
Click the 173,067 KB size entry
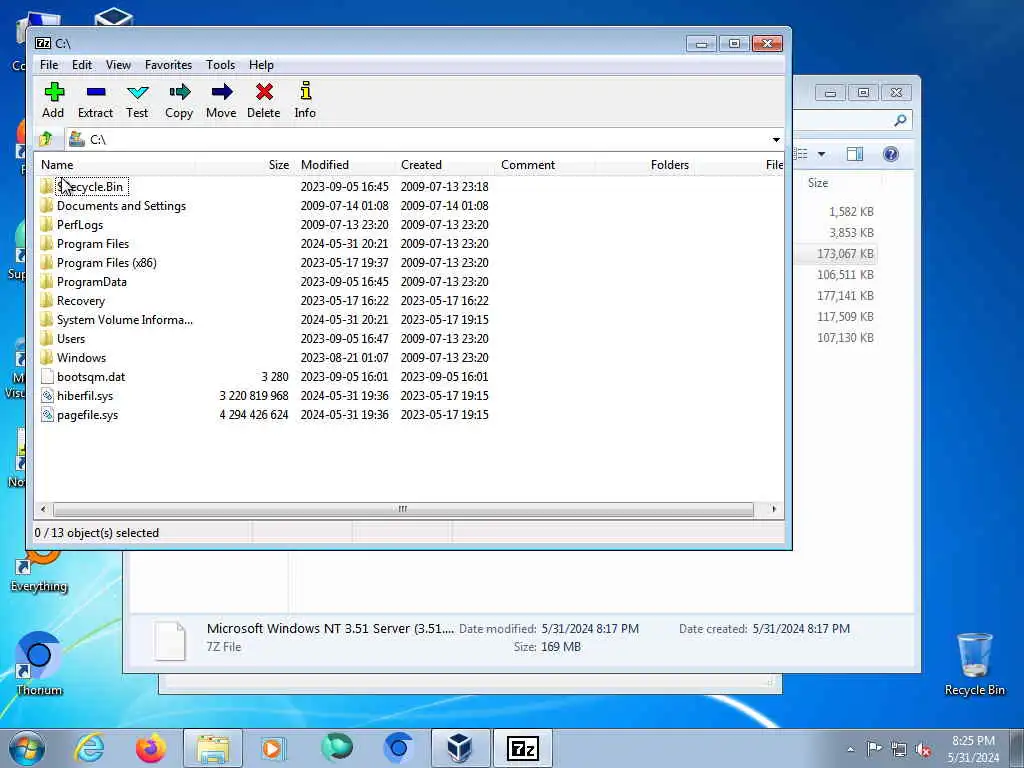pyautogui.click(x=845, y=253)
